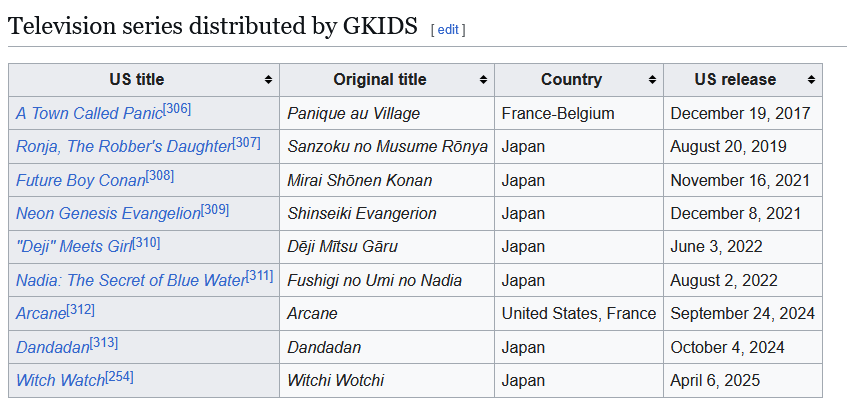Open Future Boy Conan article

point(81,180)
